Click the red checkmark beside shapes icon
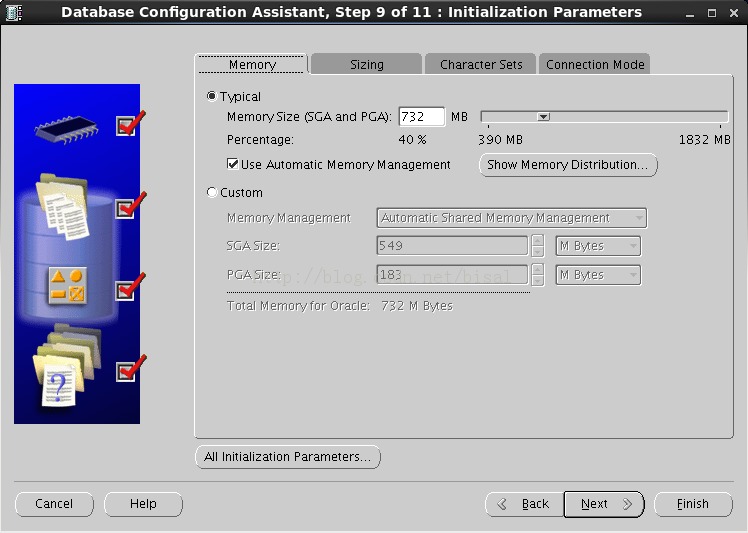Screen dimensions: 748x533 pyautogui.click(x=131, y=287)
